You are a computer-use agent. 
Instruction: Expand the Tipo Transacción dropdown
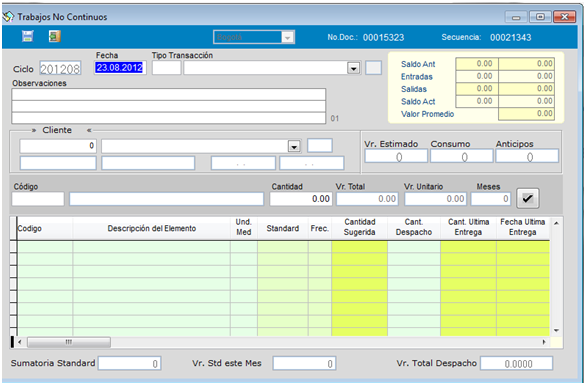pyautogui.click(x=354, y=68)
